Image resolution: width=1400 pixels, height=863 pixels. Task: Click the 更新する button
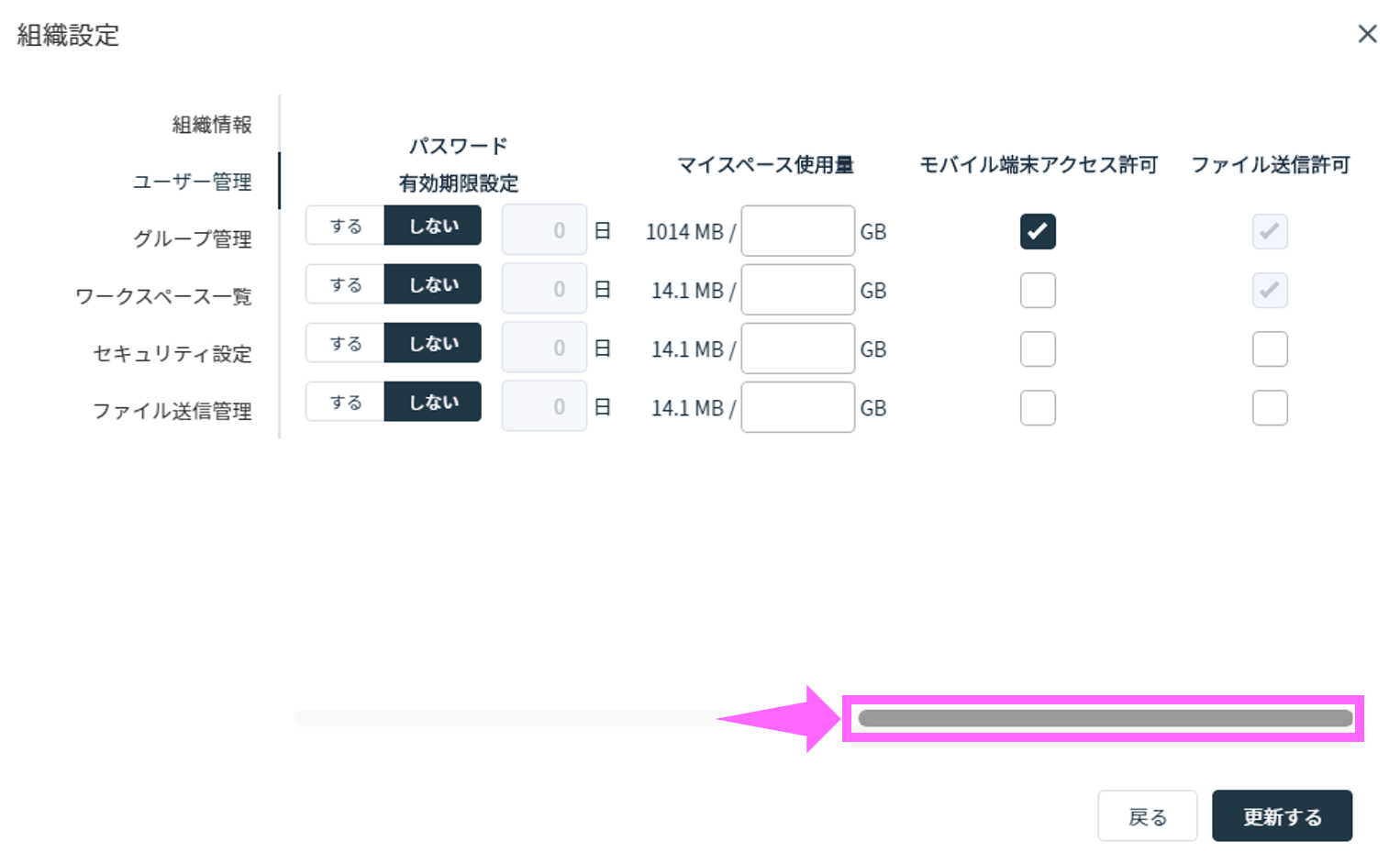pos(1282,815)
